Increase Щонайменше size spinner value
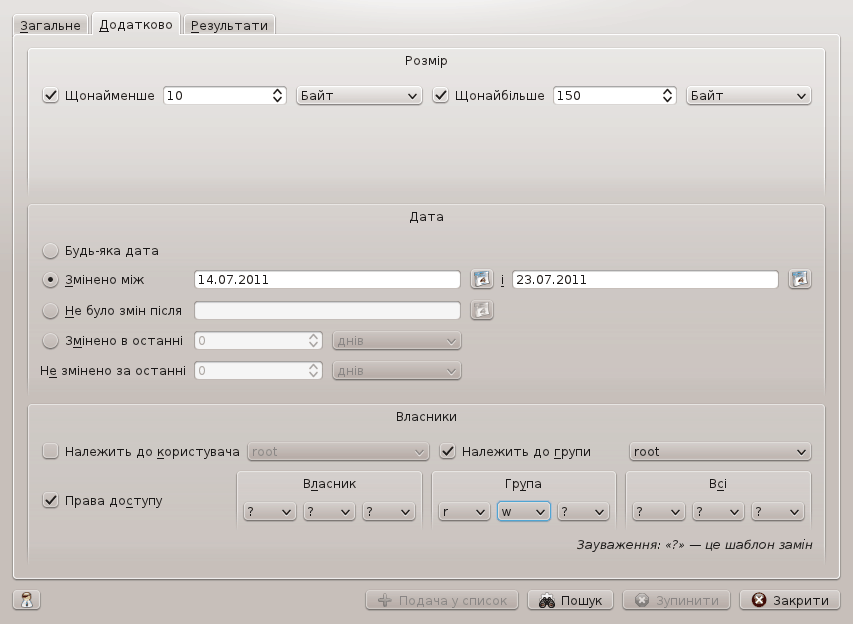This screenshot has width=853, height=624. pos(278,92)
